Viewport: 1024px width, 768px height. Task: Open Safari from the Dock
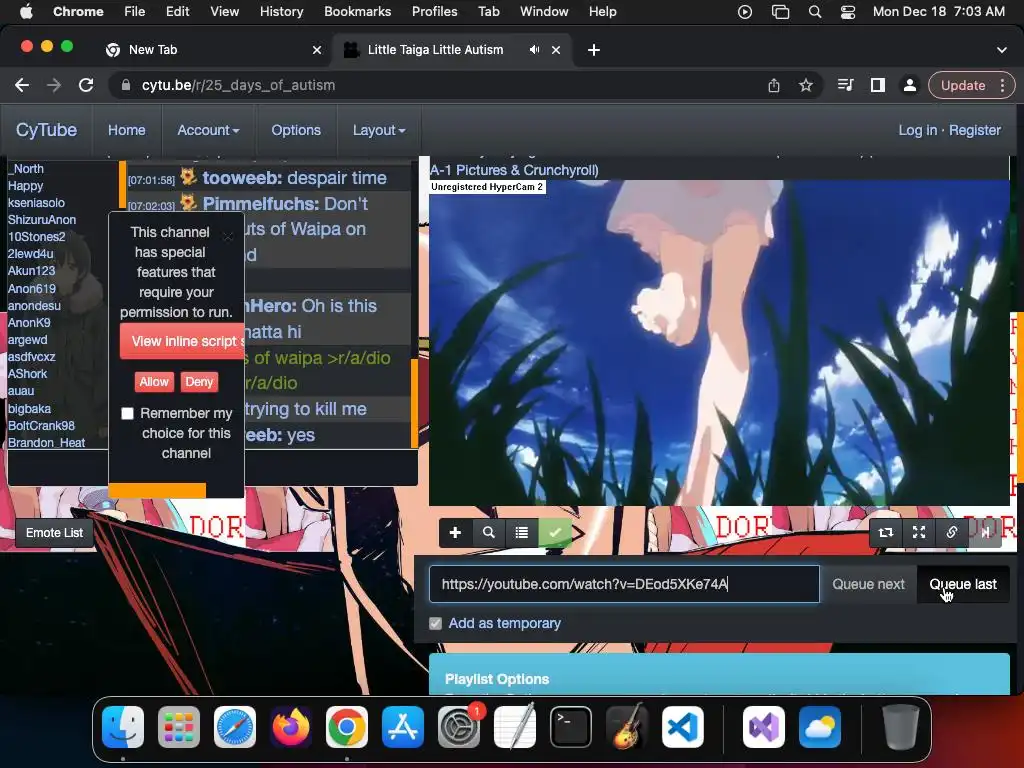tap(235, 727)
